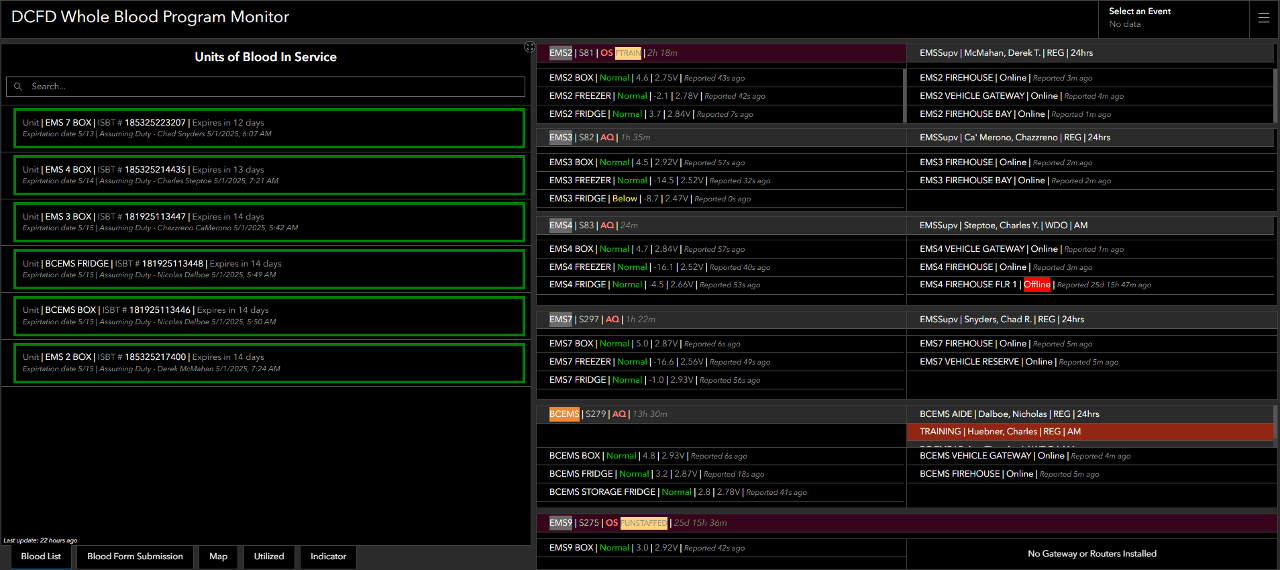Click the EMS2 FIREHOUSE BAY row
The height and width of the screenshot is (570, 1280).
coord(1092,114)
